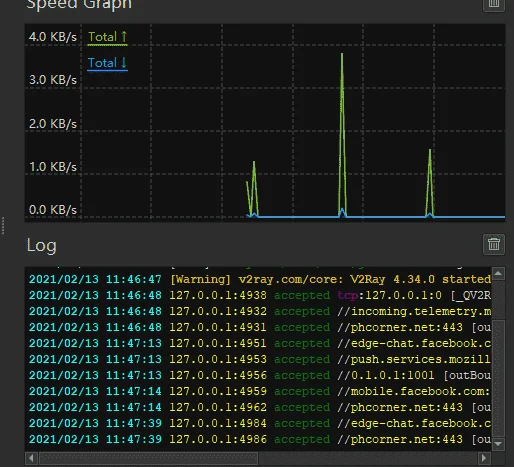
Task: Click the log scroll left arrow
Action: pos(31,458)
